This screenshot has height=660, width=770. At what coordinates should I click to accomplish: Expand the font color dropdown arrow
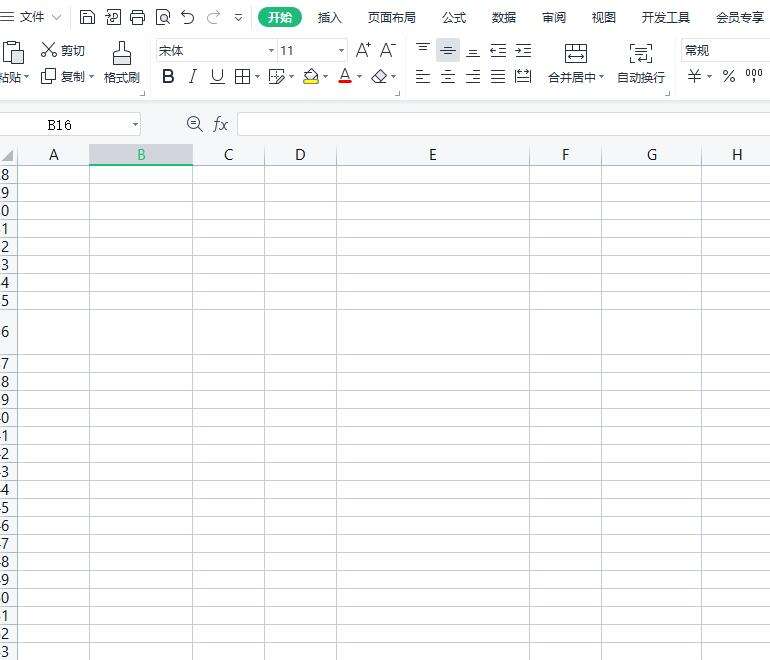[x=359, y=77]
